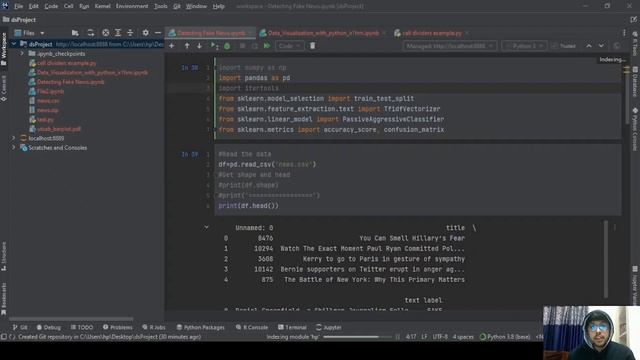Viewport: 640px width, 360px height.
Task: Open the Python Packages tool window
Action: coord(200,327)
